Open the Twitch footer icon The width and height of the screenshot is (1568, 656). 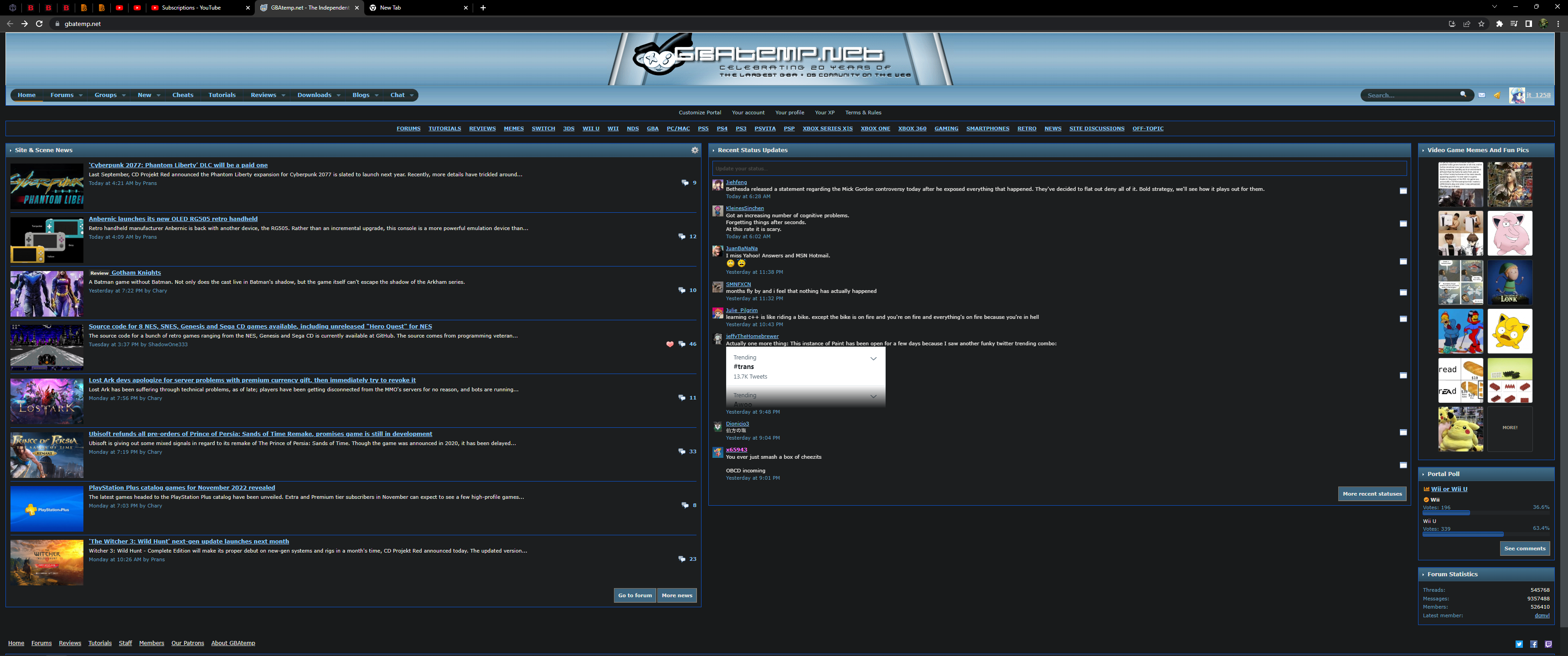(x=1548, y=644)
